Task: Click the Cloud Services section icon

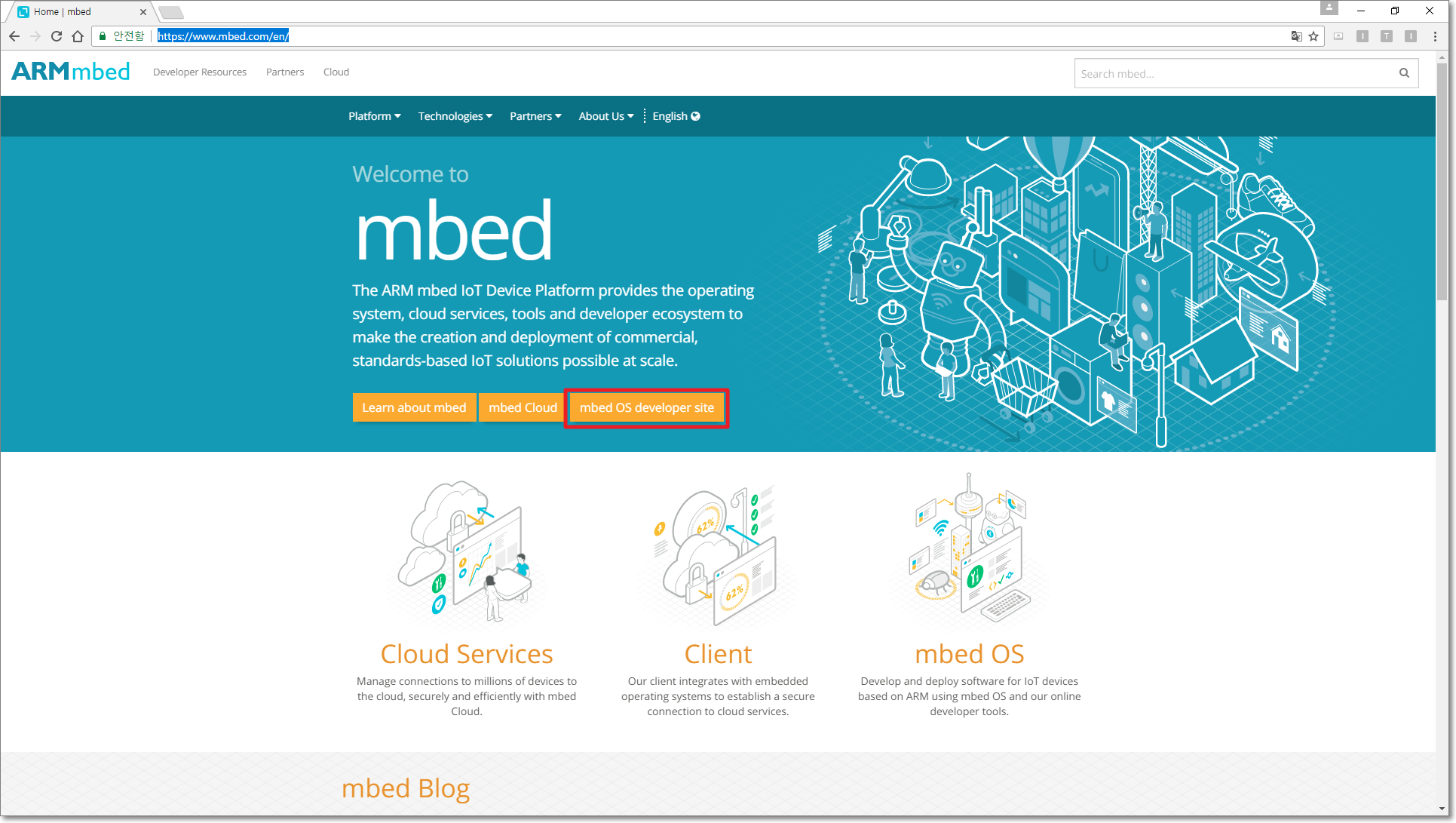Action: pyautogui.click(x=466, y=552)
